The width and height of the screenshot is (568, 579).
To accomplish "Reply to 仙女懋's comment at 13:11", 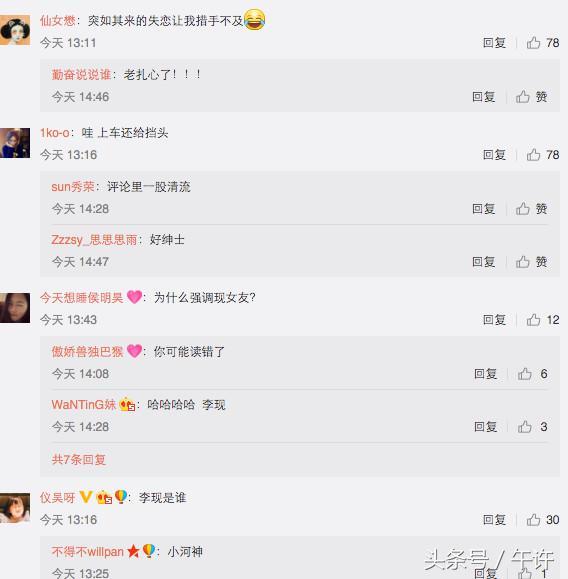I will [x=494, y=43].
